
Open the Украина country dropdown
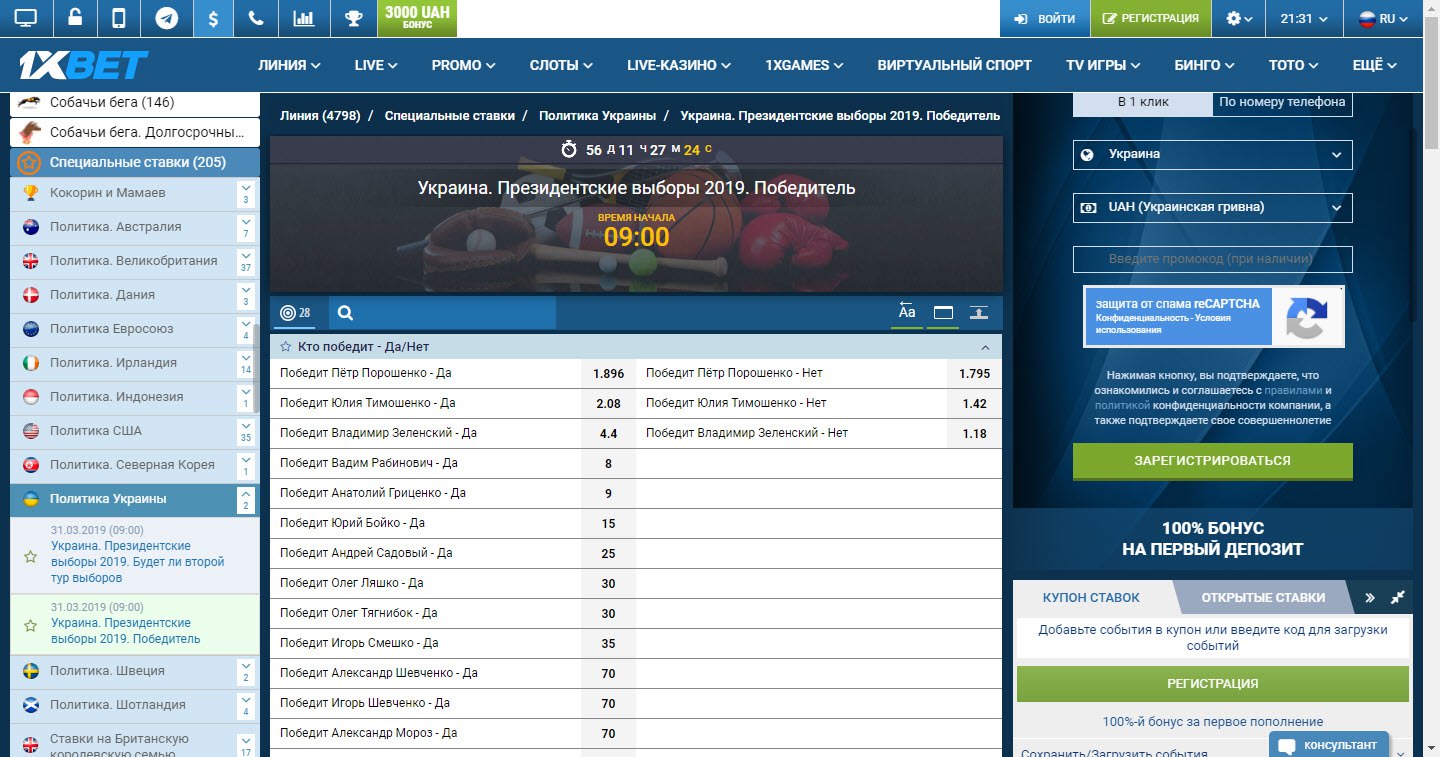click(1212, 155)
